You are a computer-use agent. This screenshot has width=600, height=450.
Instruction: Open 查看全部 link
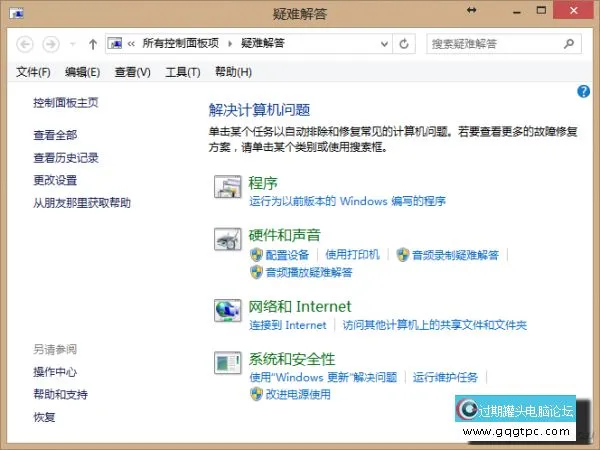click(x=55, y=135)
